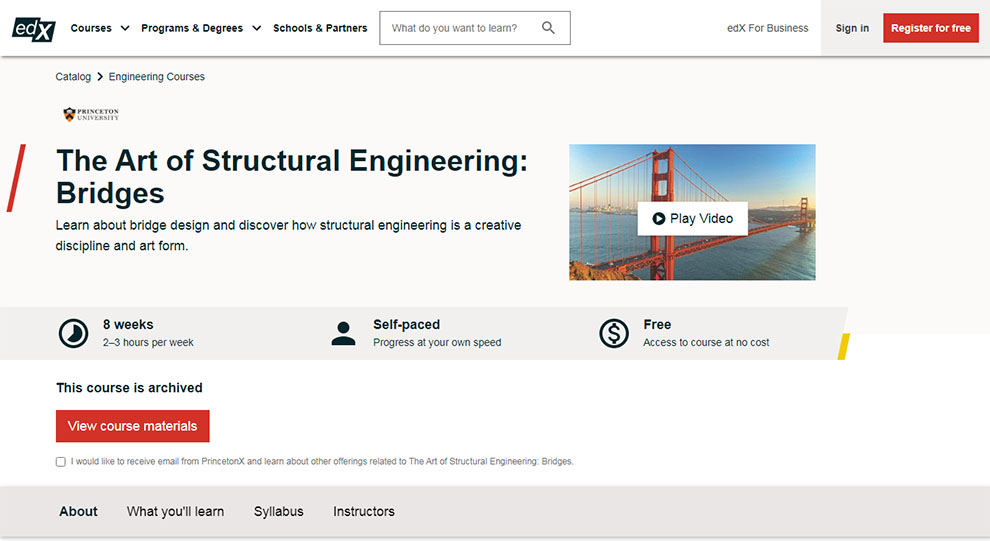Expand the Courses dropdown arrow
Image resolution: width=990 pixels, height=541 pixels.
(125, 28)
